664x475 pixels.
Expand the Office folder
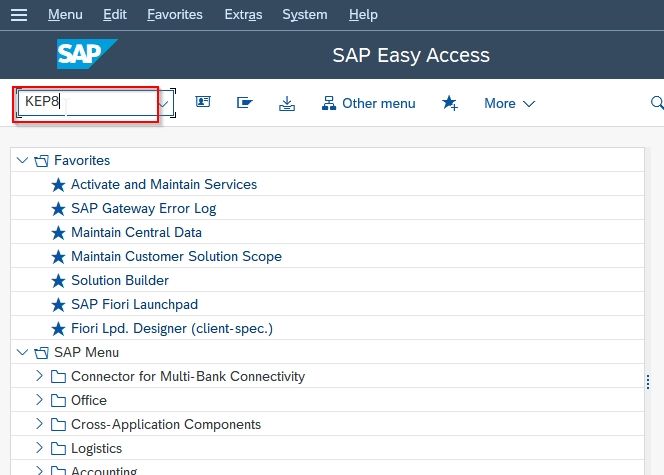(39, 400)
